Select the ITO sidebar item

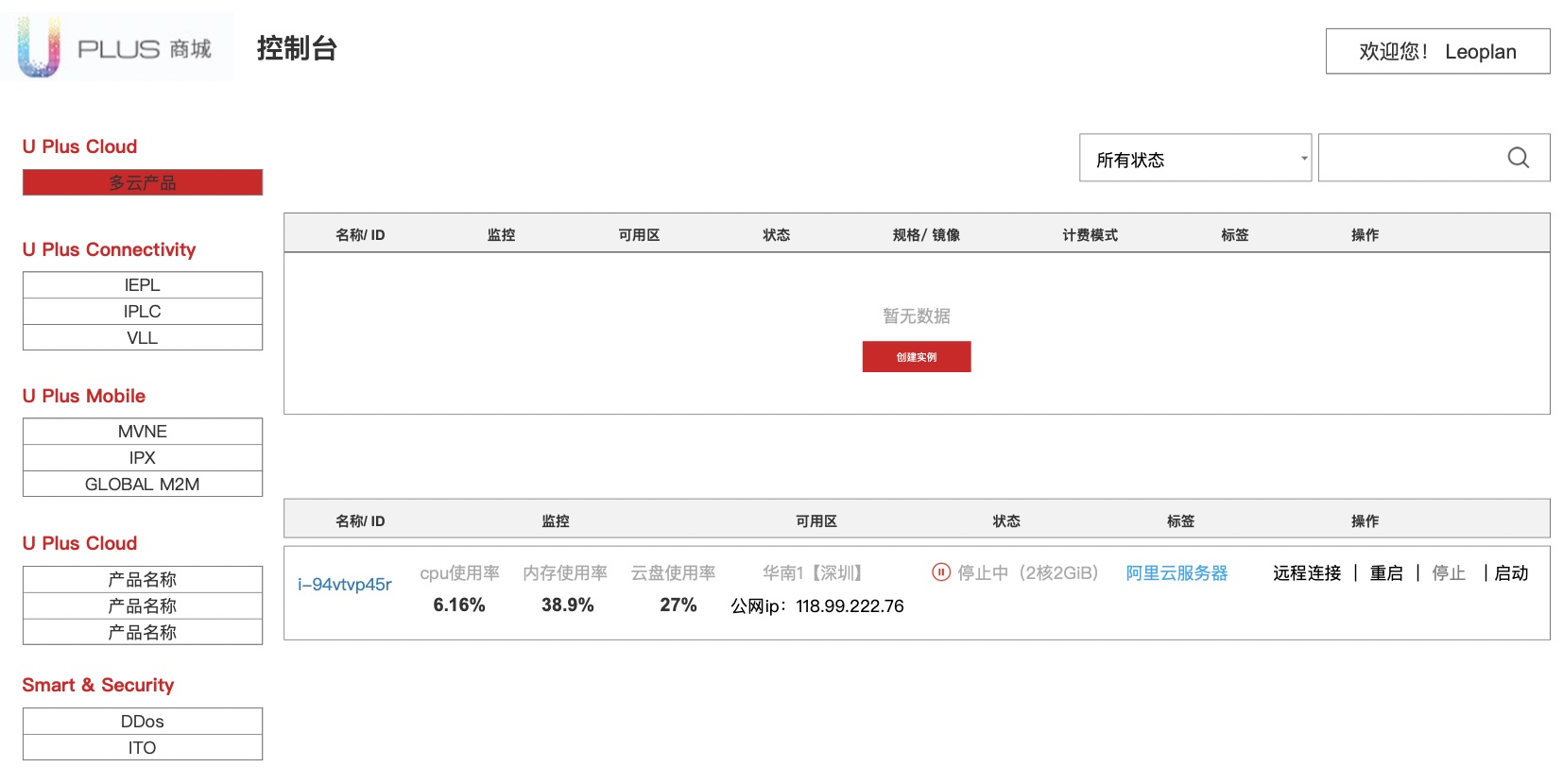pos(143,748)
